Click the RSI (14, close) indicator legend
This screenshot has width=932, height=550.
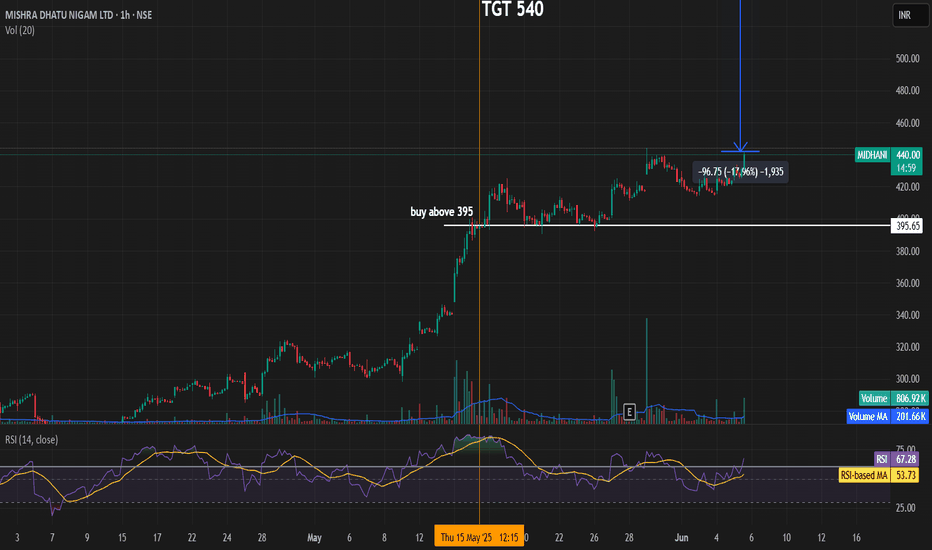[x=32, y=440]
